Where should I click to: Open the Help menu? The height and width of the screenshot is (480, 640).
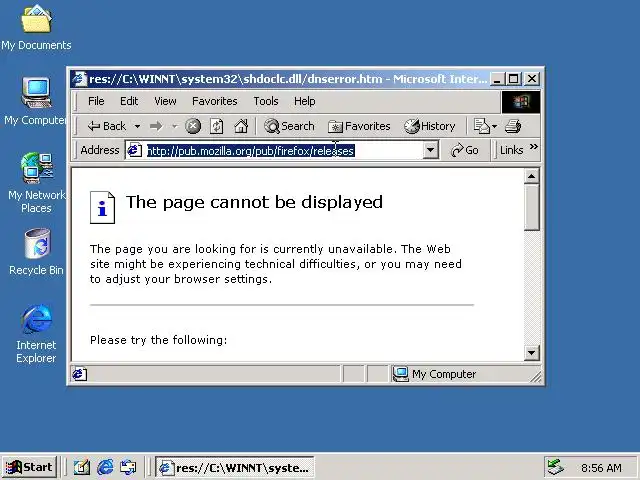pos(304,101)
